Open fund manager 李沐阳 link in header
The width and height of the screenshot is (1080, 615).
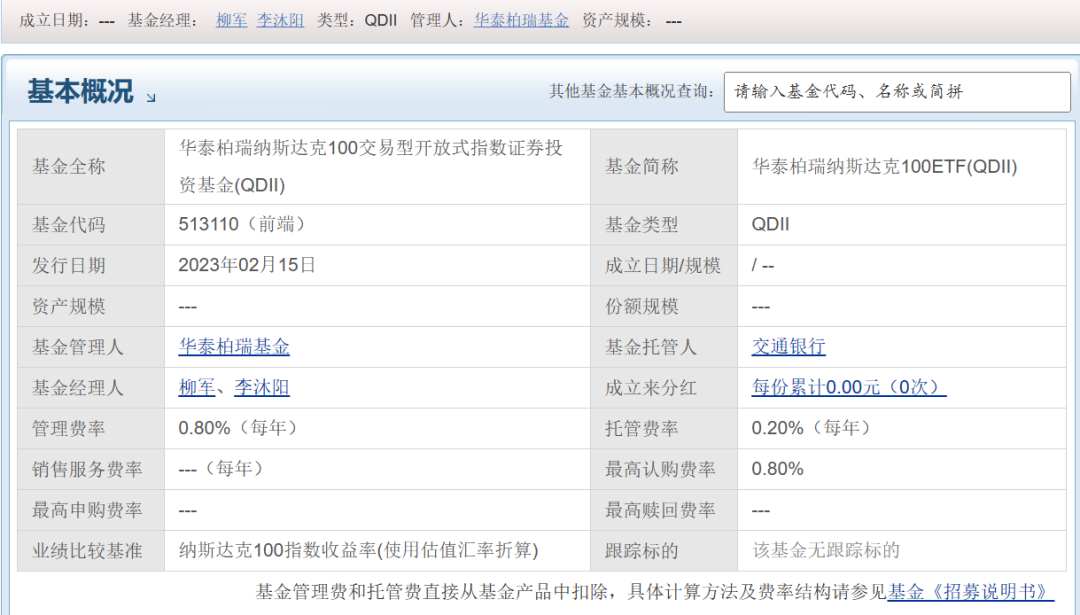click(x=280, y=21)
